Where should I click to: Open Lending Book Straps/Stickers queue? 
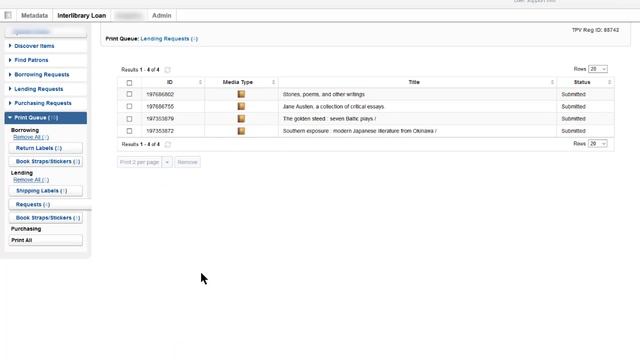click(45, 218)
